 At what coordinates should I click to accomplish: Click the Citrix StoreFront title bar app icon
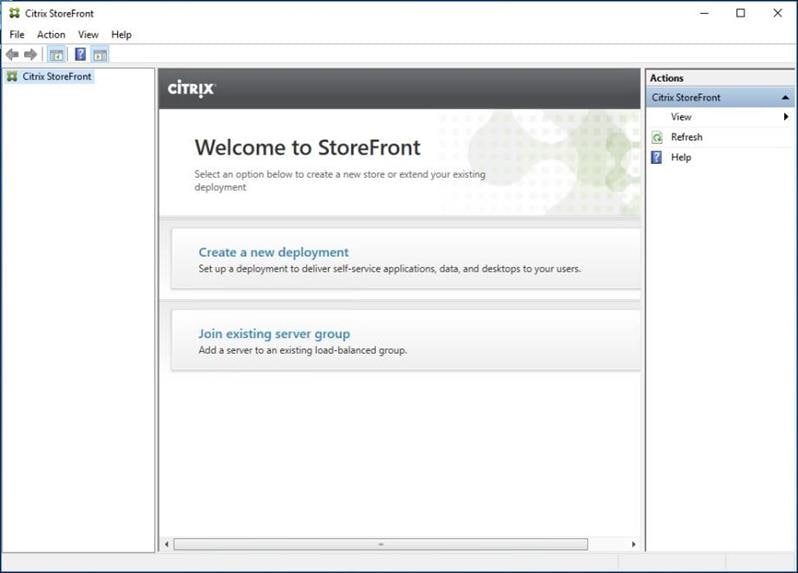pos(14,13)
